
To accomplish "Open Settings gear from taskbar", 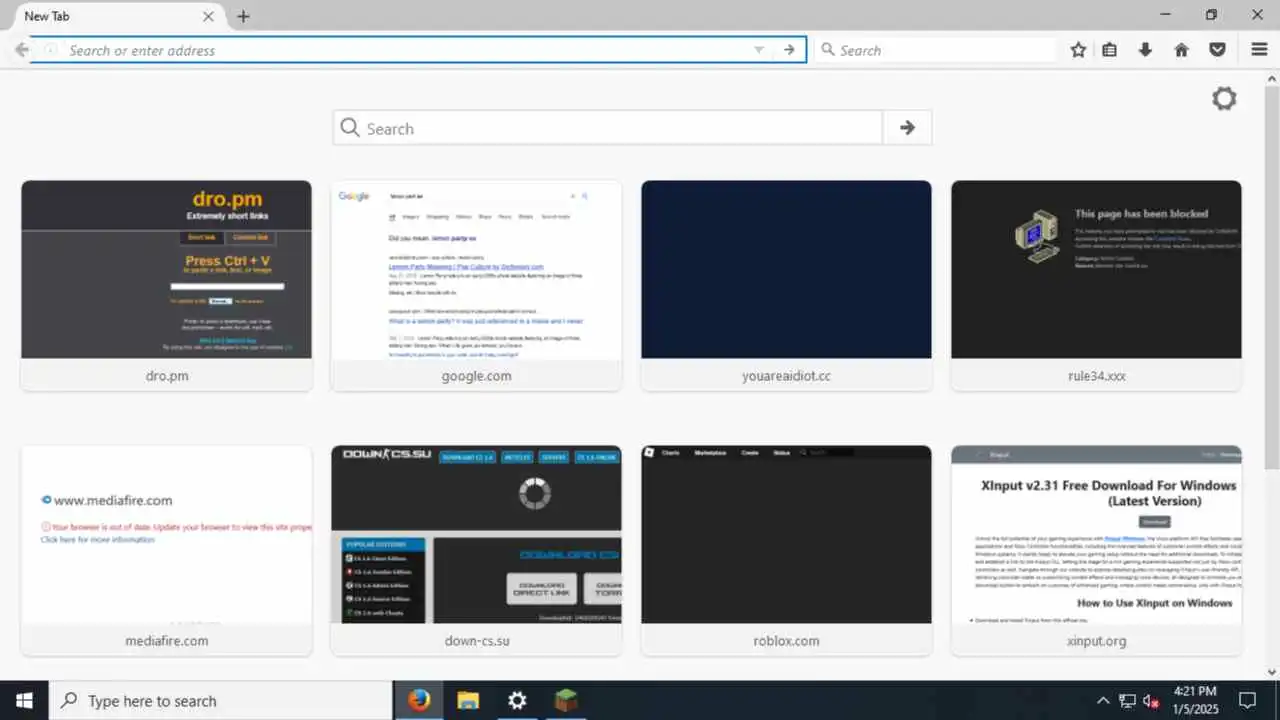I will [517, 700].
